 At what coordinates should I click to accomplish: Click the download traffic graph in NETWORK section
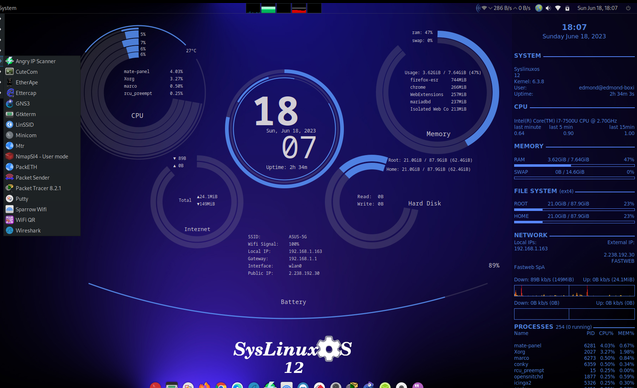coord(574,290)
